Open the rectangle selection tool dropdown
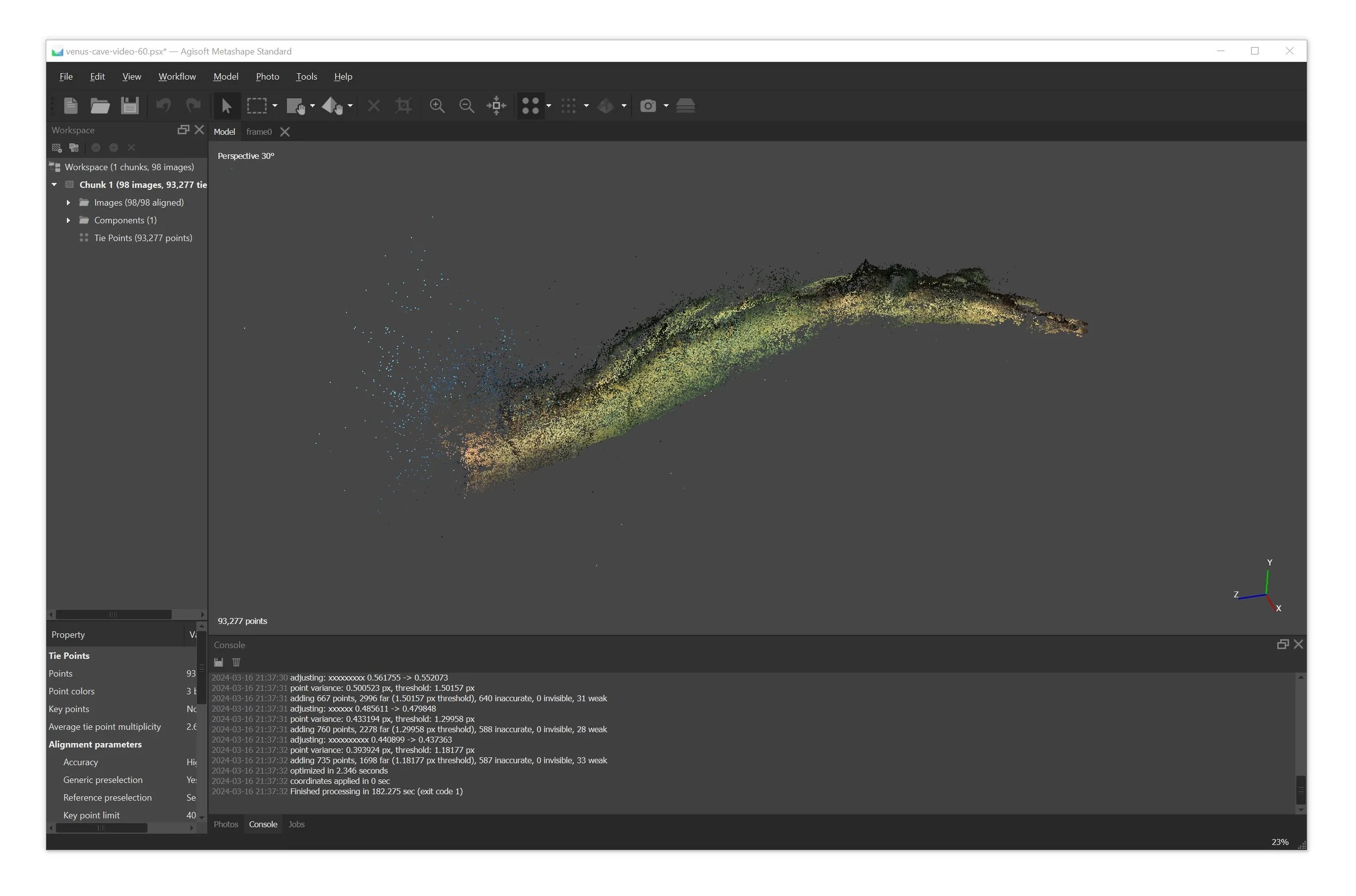This screenshot has height=896, width=1356. 274,107
